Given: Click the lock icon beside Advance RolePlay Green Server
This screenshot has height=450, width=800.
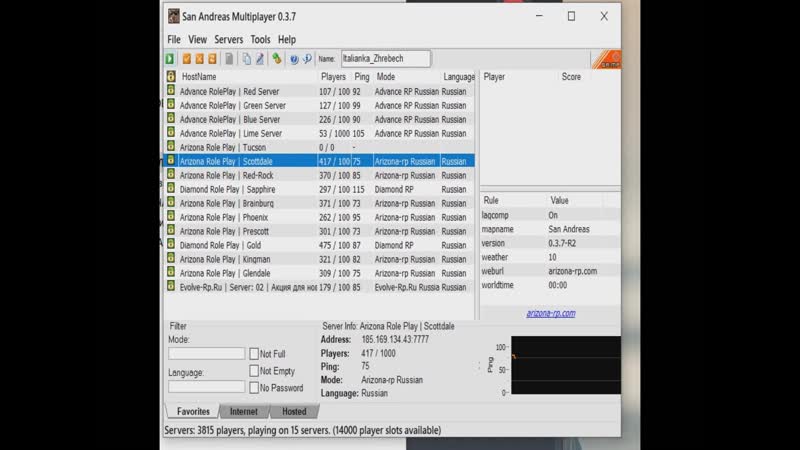Looking at the screenshot, I should [x=171, y=105].
